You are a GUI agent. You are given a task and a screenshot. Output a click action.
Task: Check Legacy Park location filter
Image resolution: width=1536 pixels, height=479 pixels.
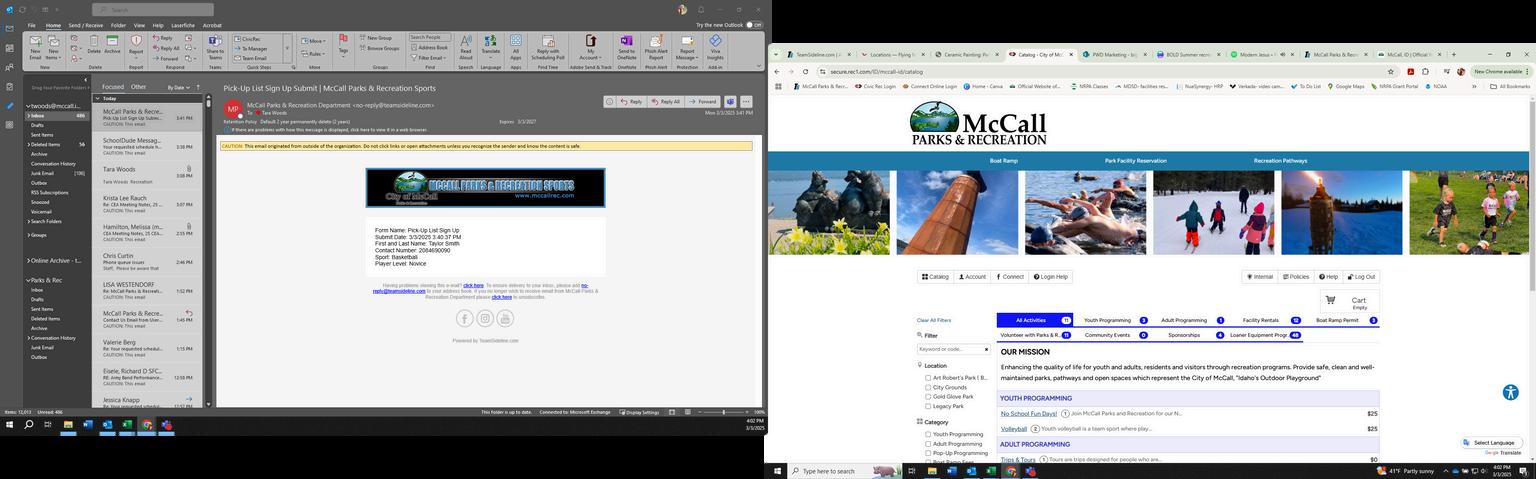tap(928, 406)
